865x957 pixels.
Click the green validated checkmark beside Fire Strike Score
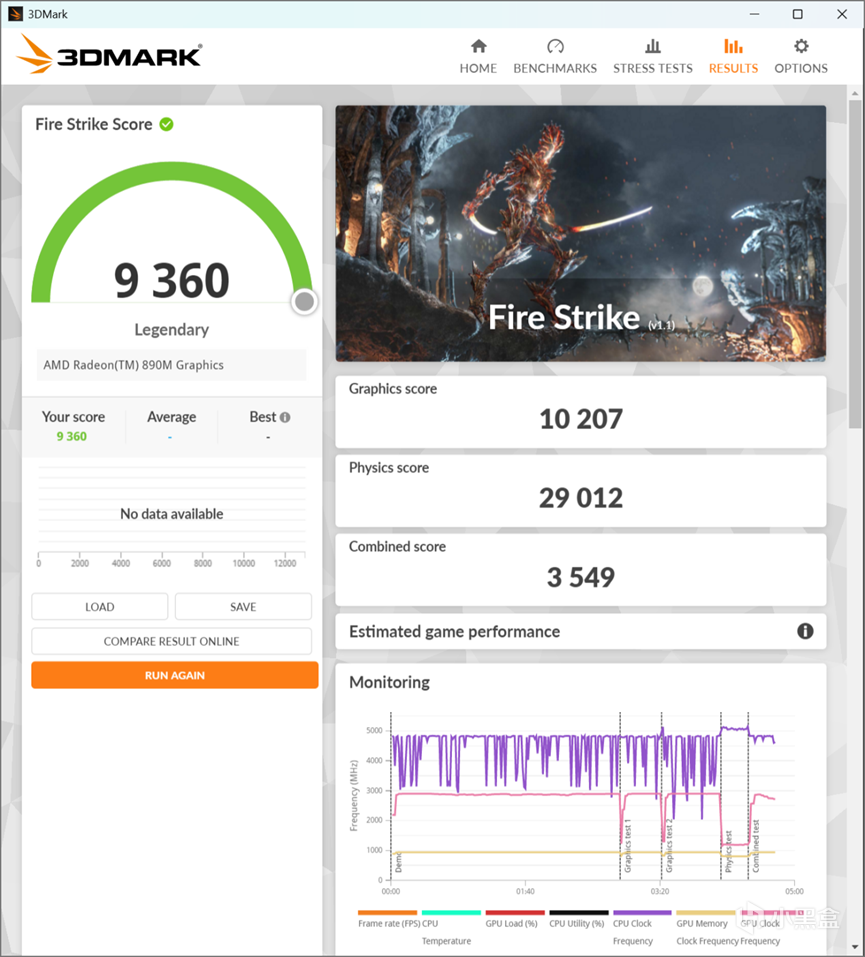(166, 125)
